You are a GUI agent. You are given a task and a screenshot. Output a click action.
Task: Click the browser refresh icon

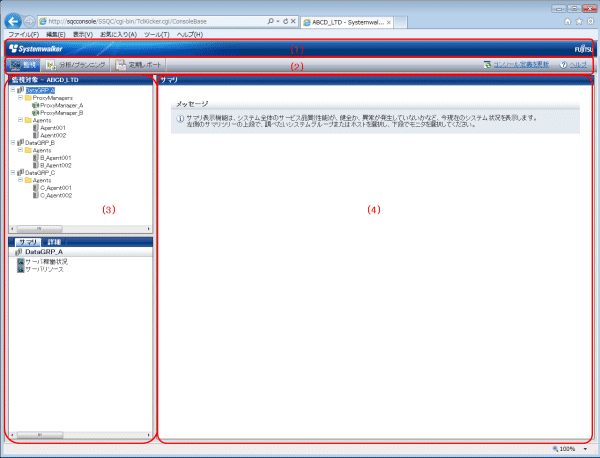point(285,21)
